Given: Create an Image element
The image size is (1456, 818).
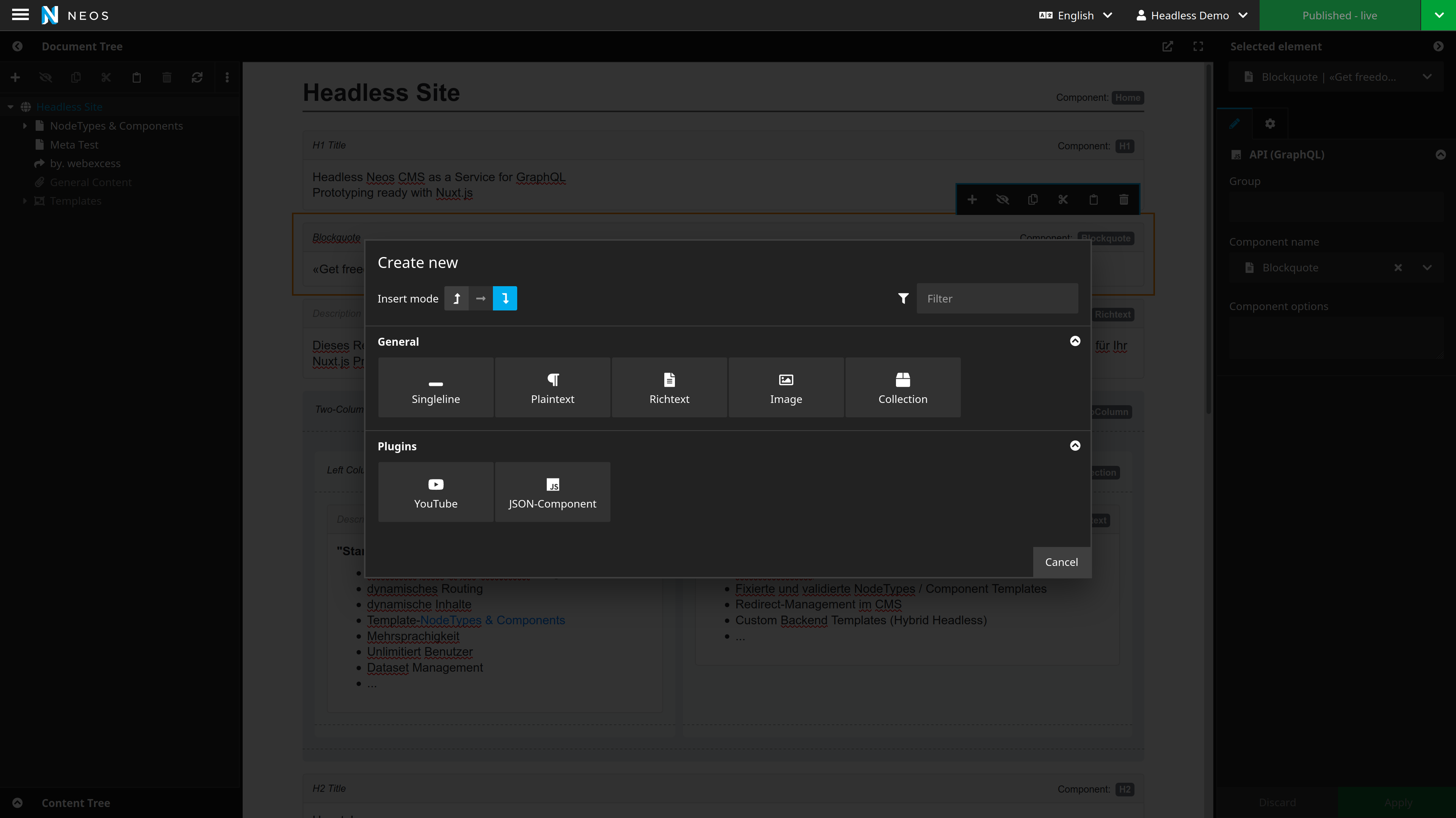Looking at the screenshot, I should [x=786, y=387].
